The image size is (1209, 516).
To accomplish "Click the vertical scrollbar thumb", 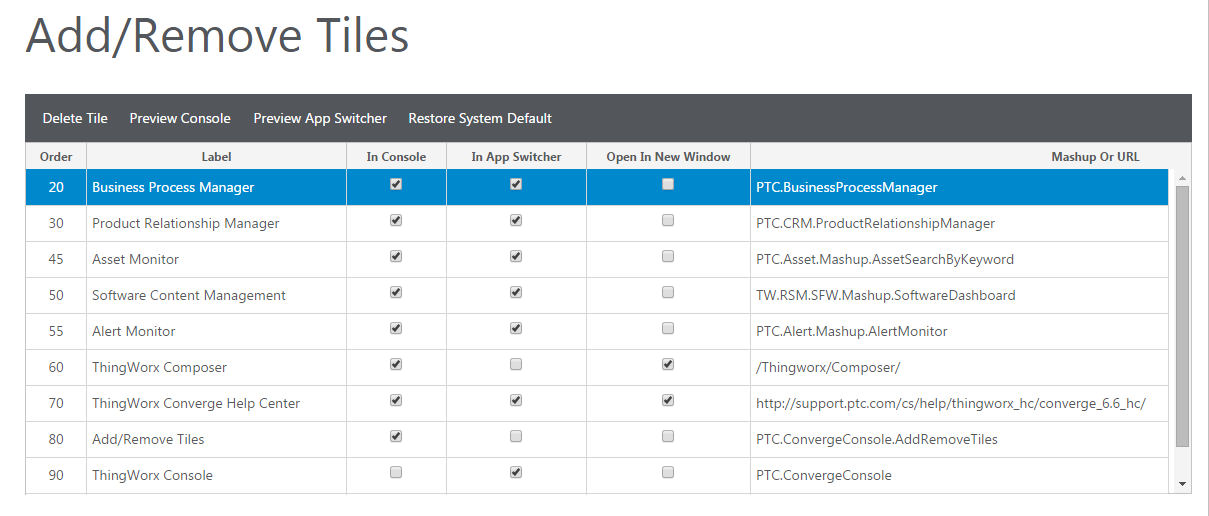I will (x=1183, y=315).
